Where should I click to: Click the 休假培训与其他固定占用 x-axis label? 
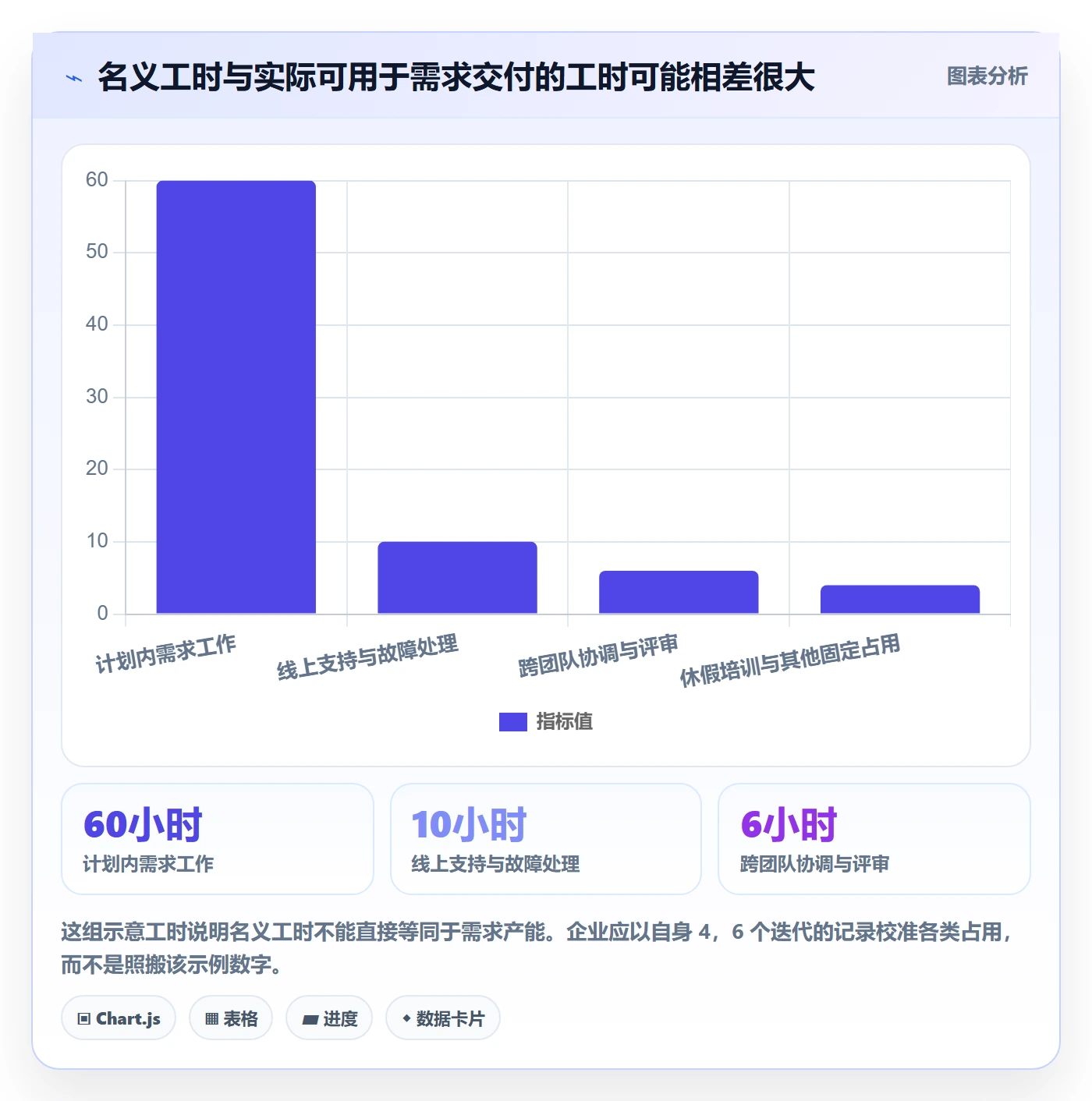tap(790, 660)
